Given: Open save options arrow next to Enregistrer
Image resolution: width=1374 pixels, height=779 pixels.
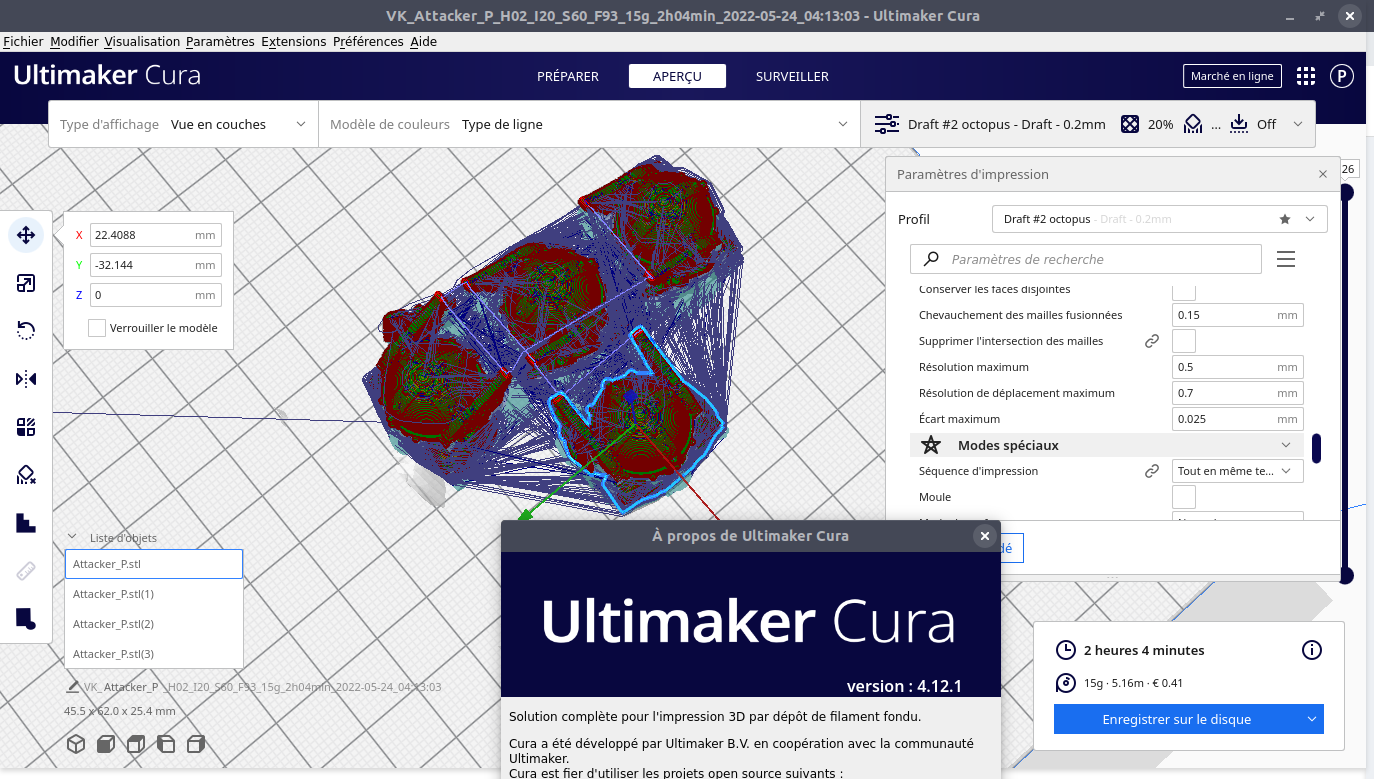Looking at the screenshot, I should (x=1311, y=719).
